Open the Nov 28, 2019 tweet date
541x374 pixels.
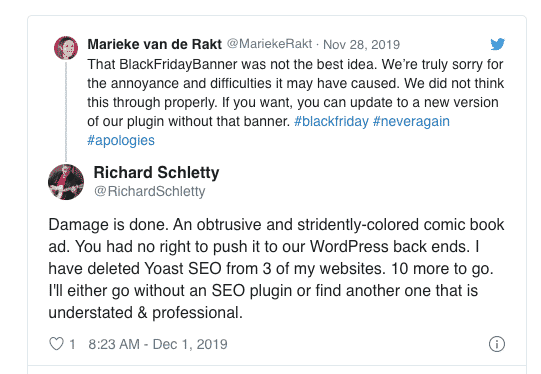click(361, 45)
